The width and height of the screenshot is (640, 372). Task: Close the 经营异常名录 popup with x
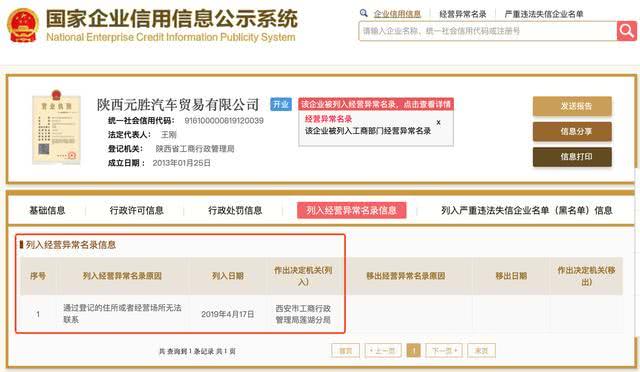pyautogui.click(x=438, y=122)
